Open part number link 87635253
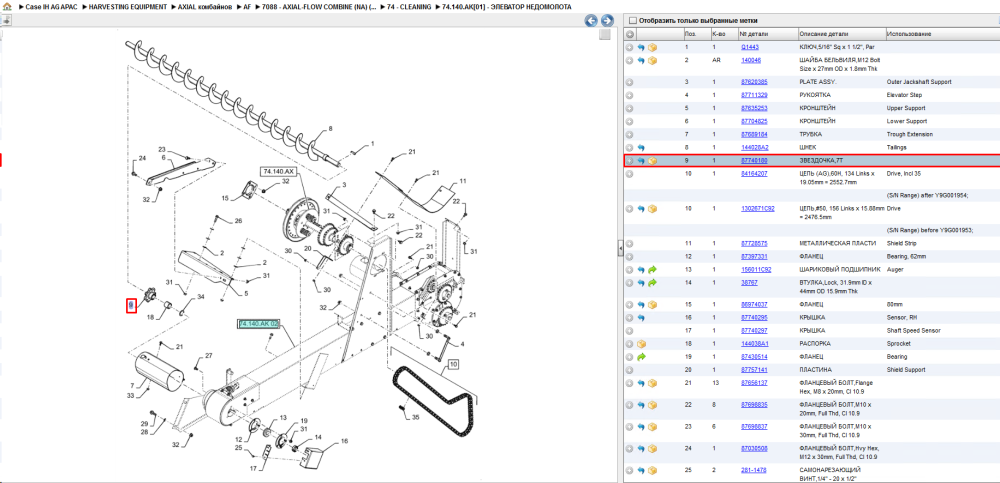This screenshot has height=483, width=1000. (754, 108)
